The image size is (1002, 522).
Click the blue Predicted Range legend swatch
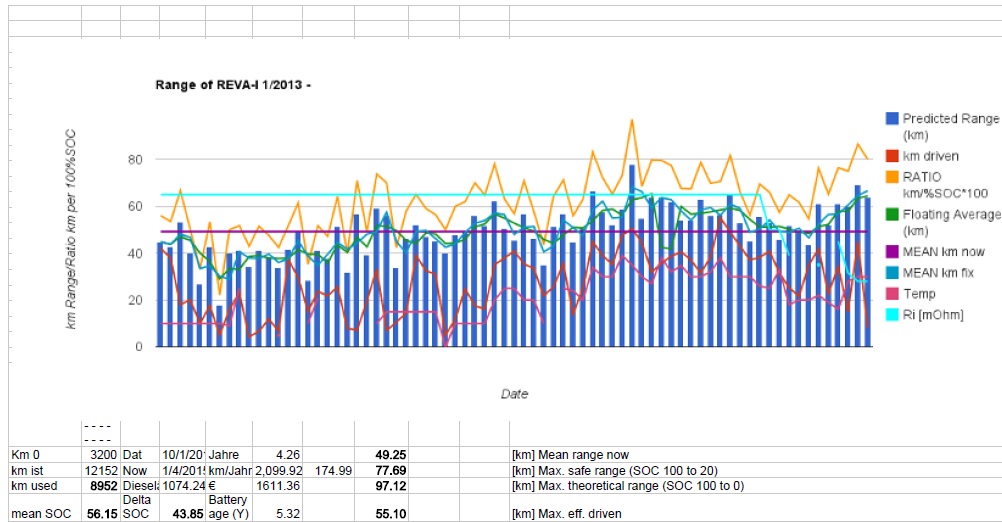pos(893,119)
